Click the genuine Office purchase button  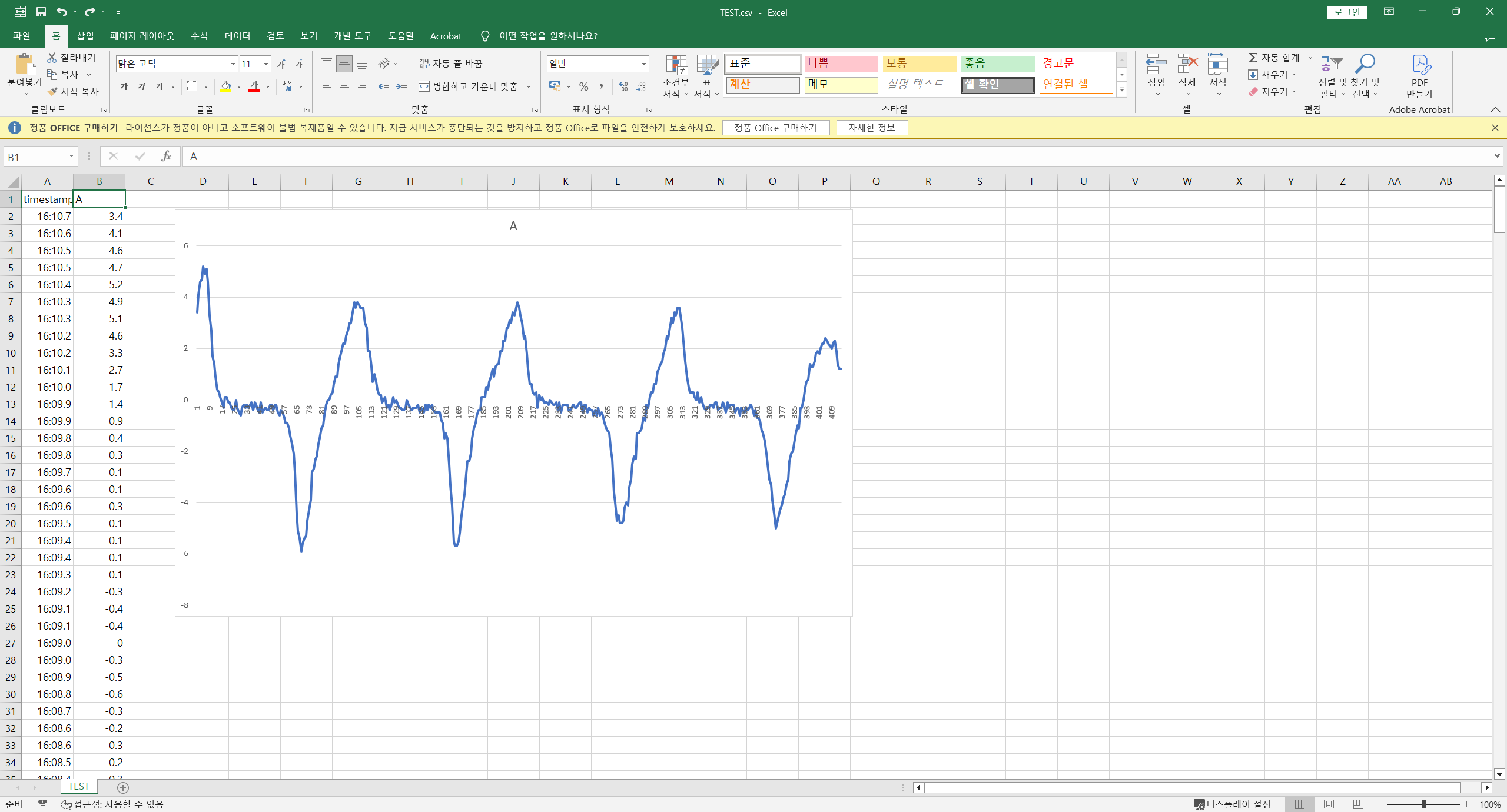(x=775, y=128)
